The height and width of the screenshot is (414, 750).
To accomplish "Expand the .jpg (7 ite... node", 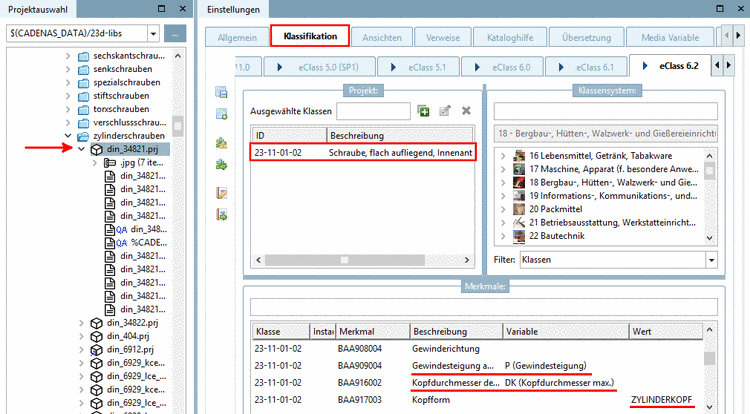I will (x=95, y=163).
